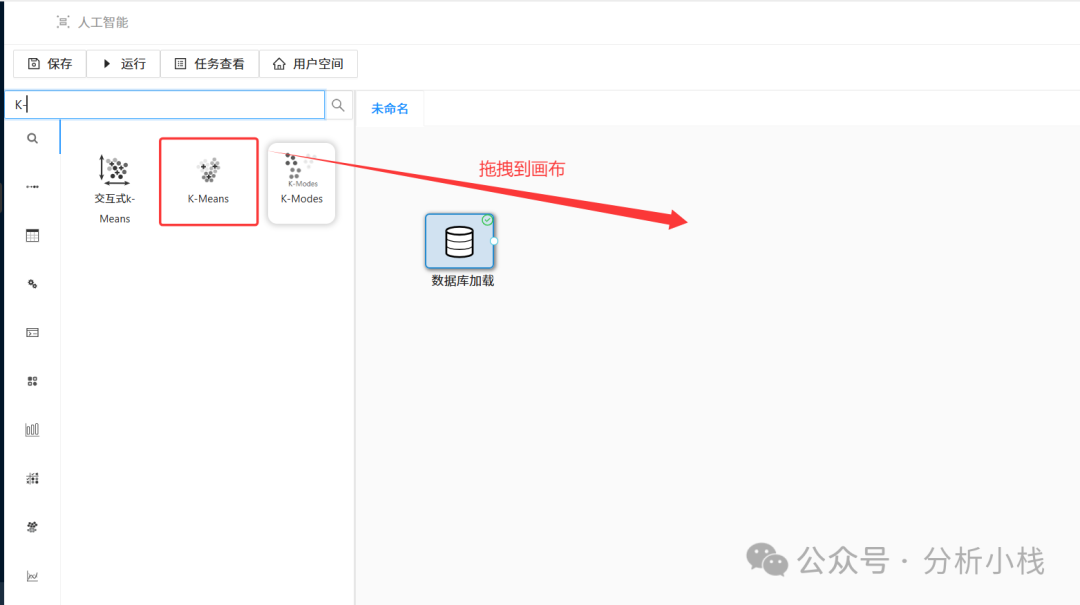Open the three-dots category in sidebar

click(x=32, y=187)
